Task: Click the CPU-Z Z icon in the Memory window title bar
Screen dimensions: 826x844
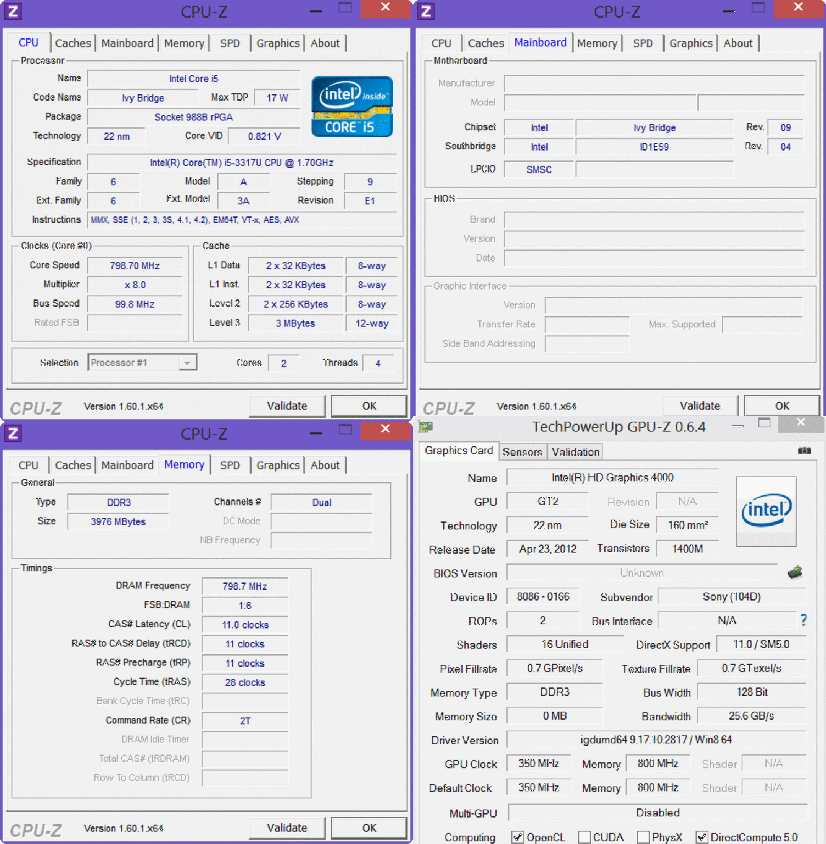Action: pyautogui.click(x=13, y=433)
